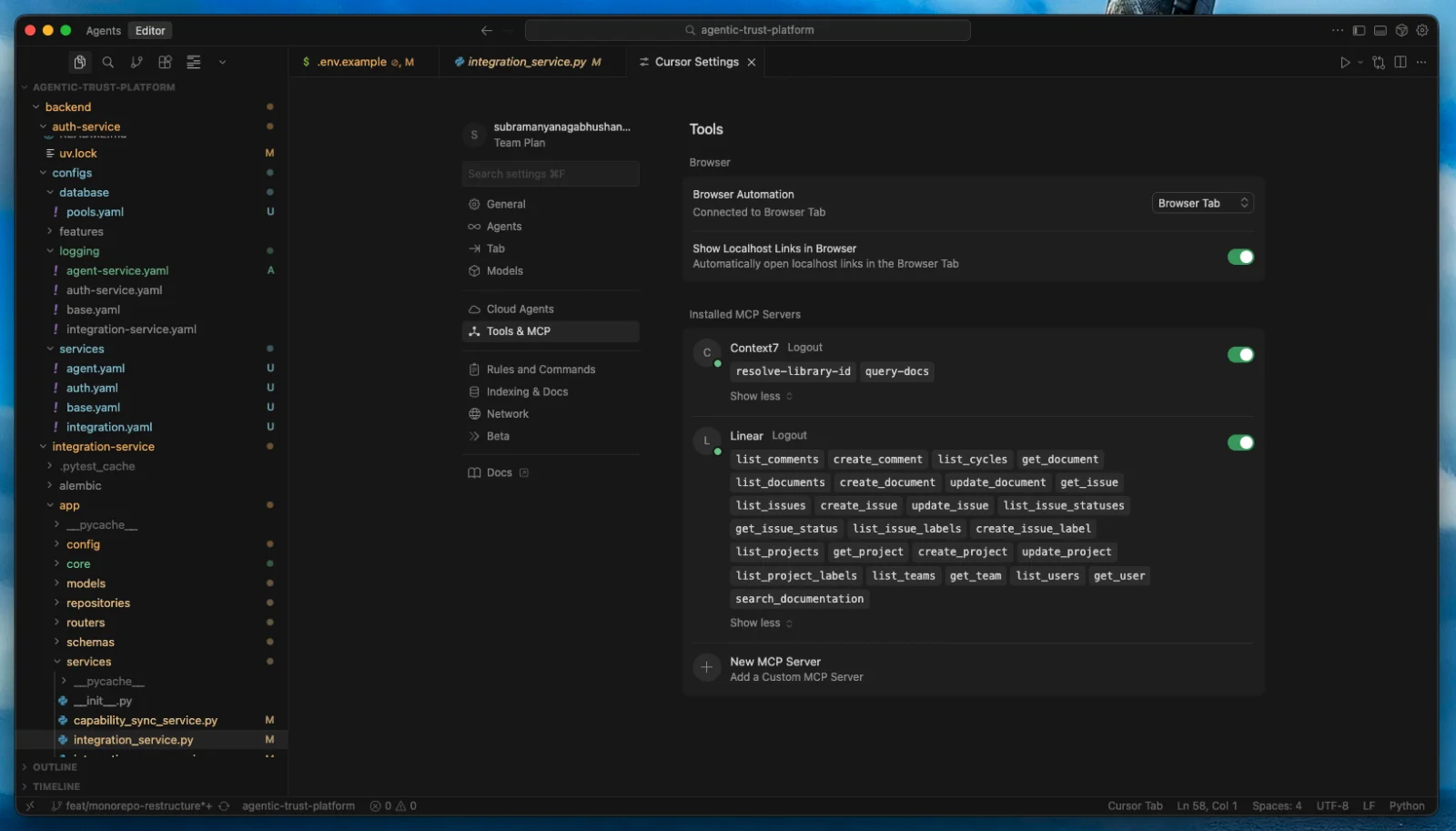
Task: Click the plus icon for New MCP Server
Action: 707,667
